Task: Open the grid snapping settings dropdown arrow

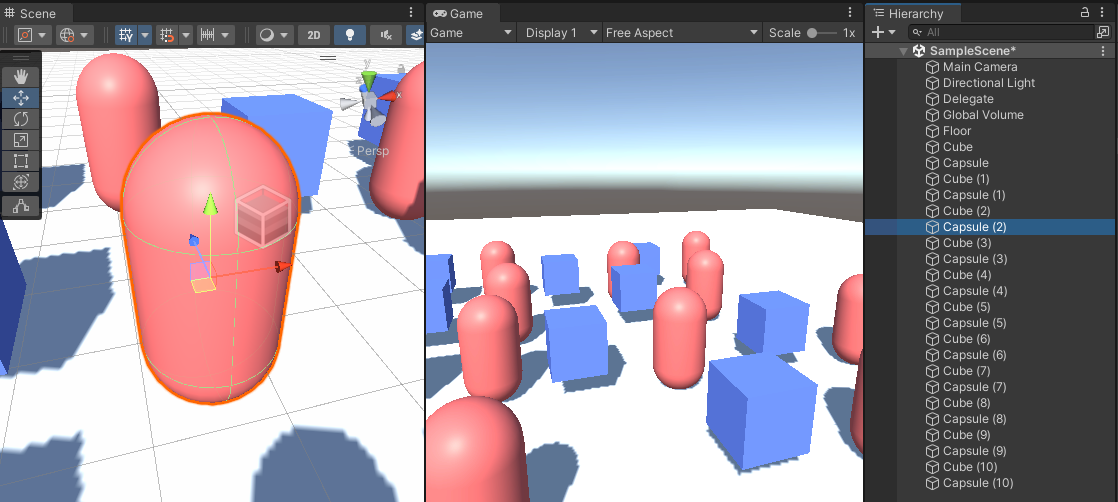Action: [185, 35]
